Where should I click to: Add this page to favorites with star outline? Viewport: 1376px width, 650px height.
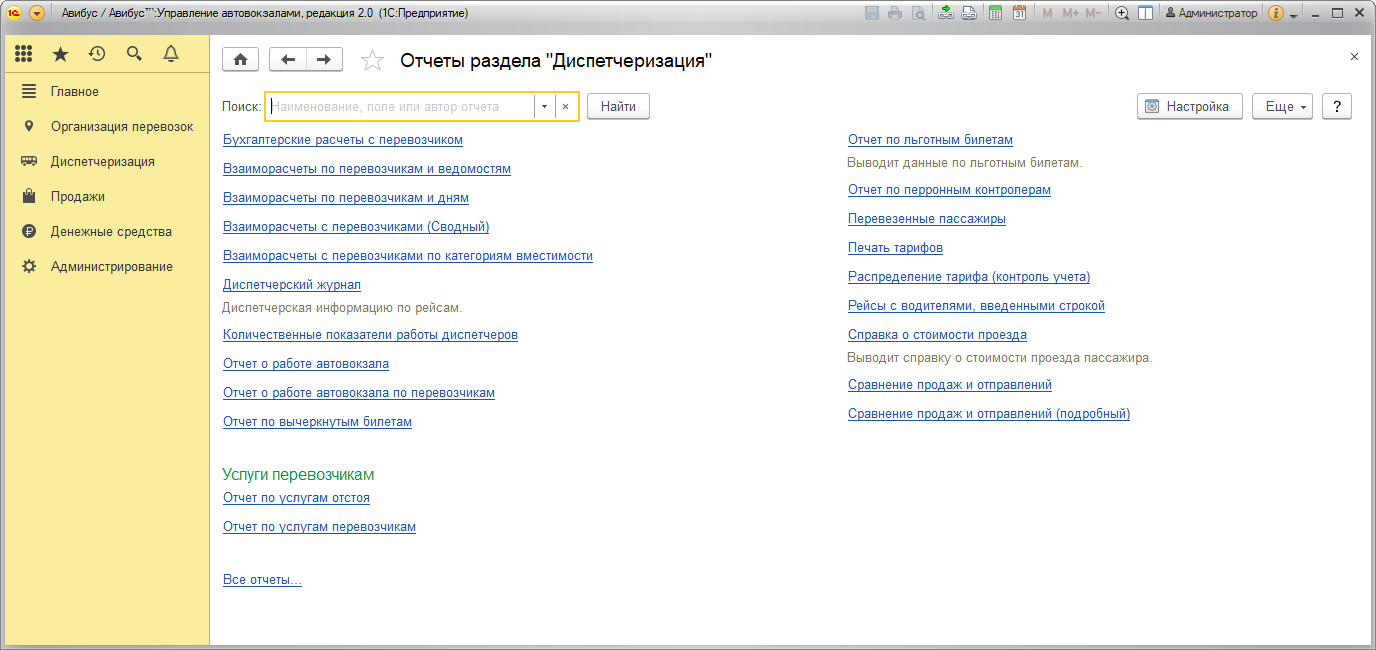click(x=372, y=61)
